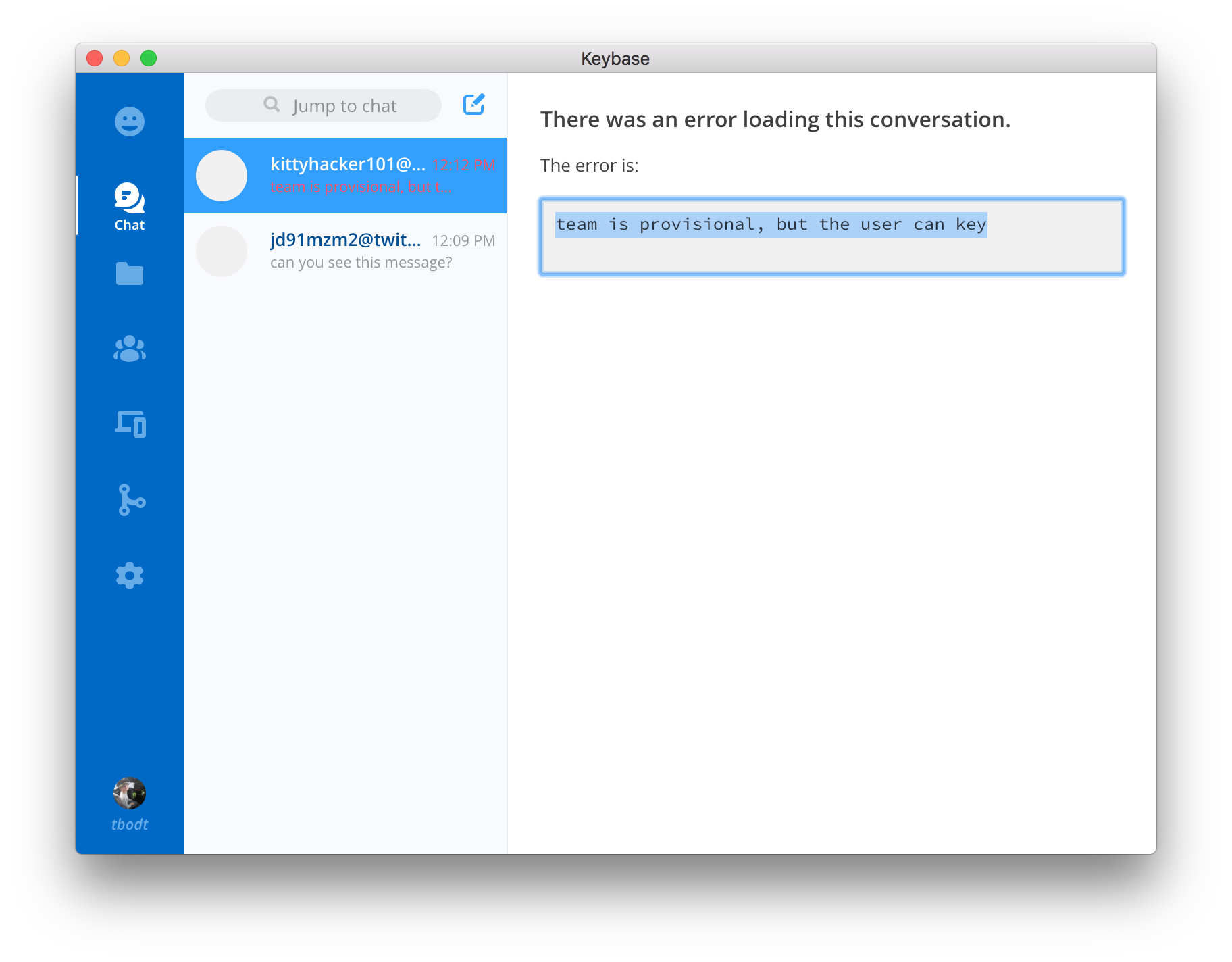Close the Keybase window with red button
Viewport: 1232px width, 962px height.
[x=95, y=58]
